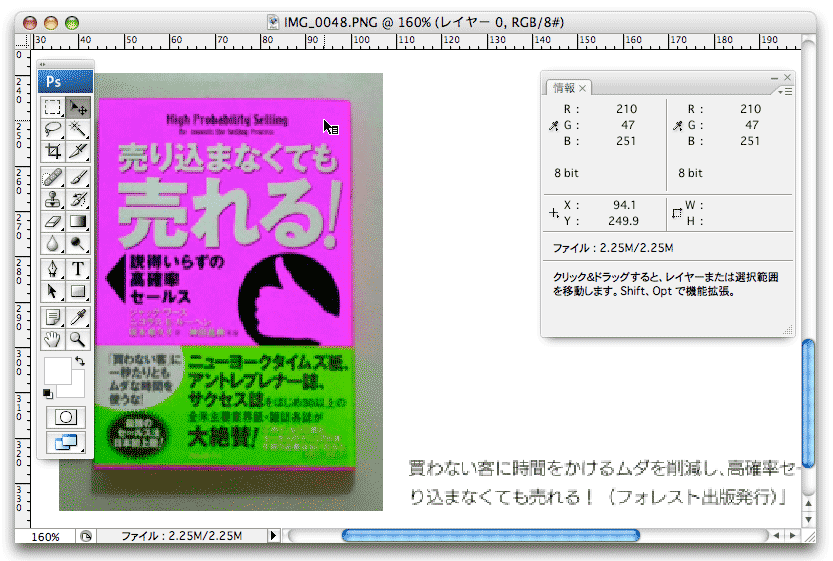The image size is (833, 561).
Task: Click the ファイル : 2.25M/2.25M text in Info panel
Action: 613,248
